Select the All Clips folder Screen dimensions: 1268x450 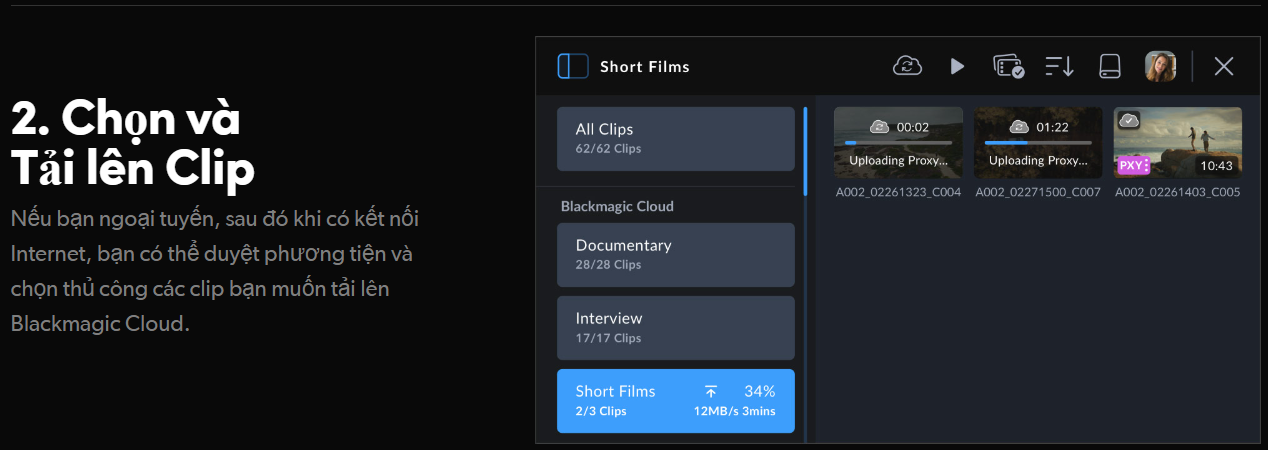point(676,139)
